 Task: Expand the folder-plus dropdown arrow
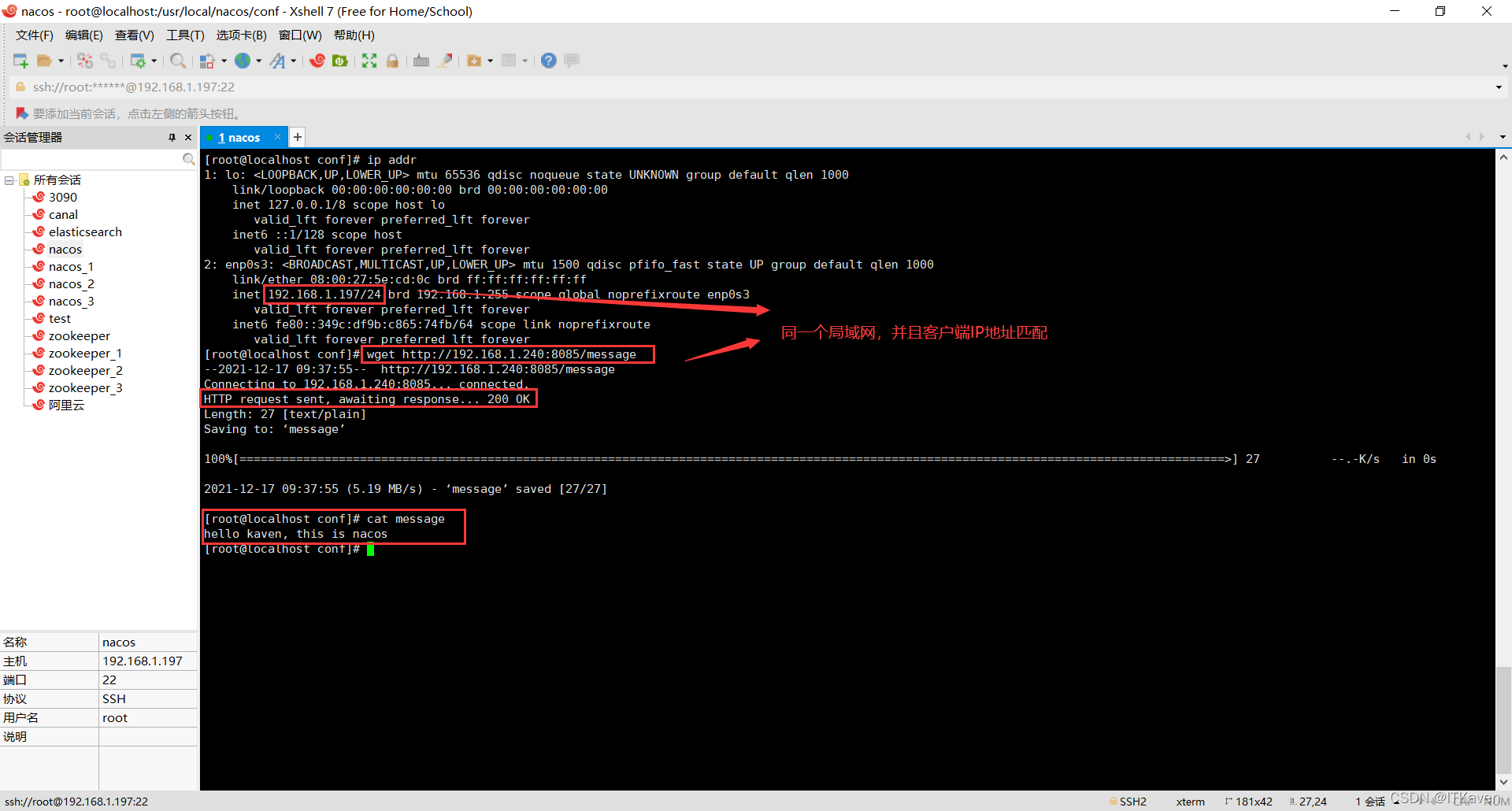point(490,61)
